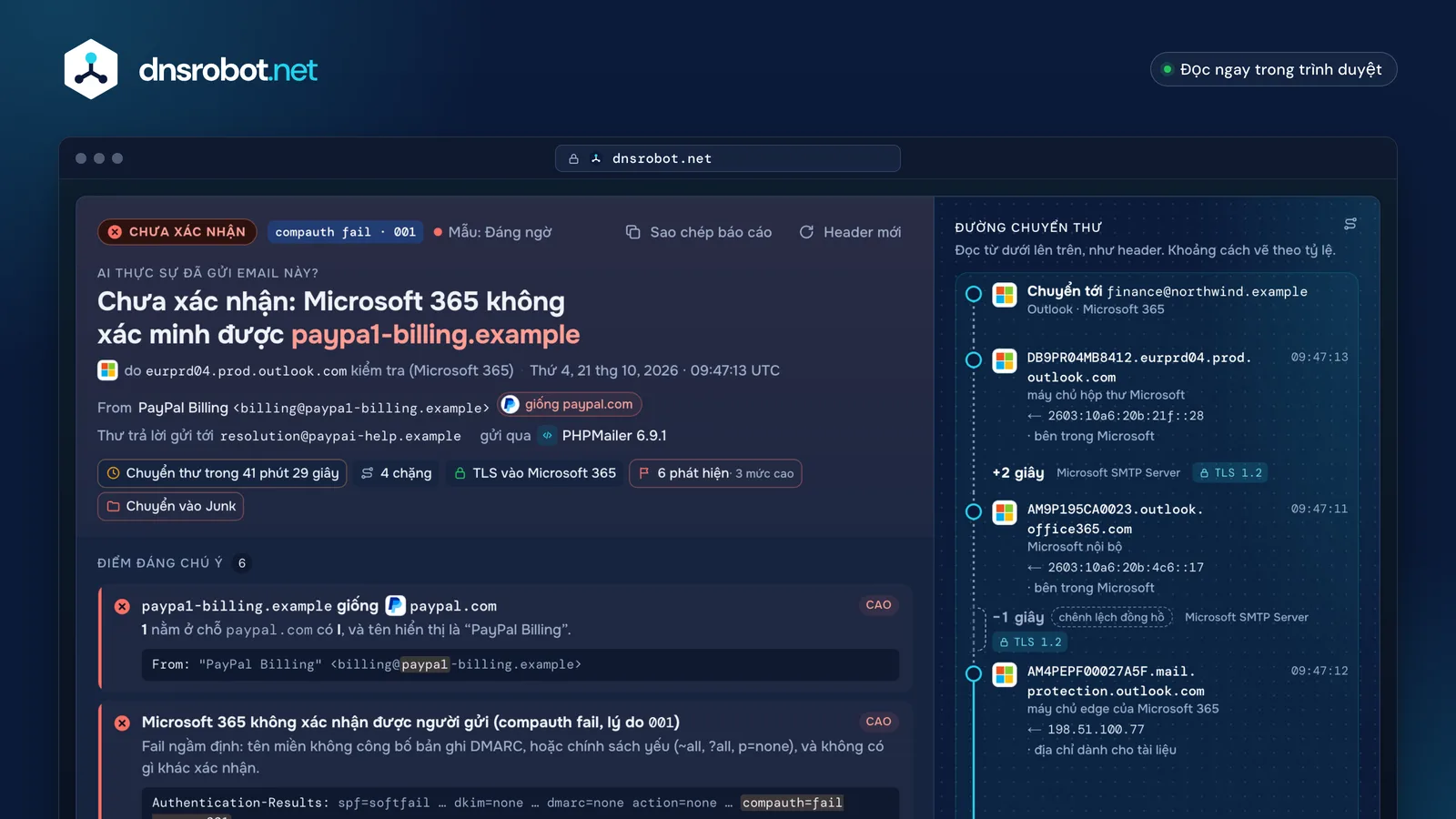Click the red X icon in status badge
1456x819 pixels.
tap(115, 232)
